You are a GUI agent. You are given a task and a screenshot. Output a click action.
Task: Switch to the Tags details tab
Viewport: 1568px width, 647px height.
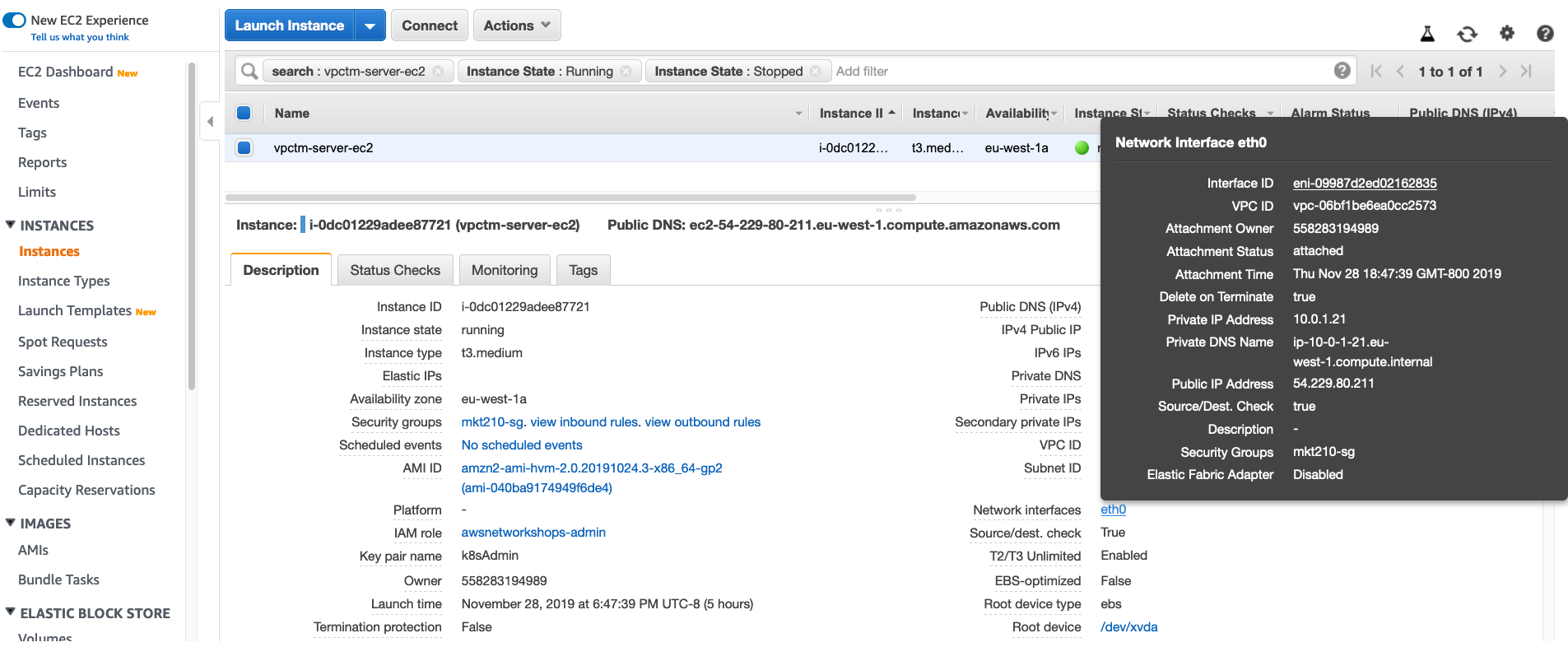(584, 270)
